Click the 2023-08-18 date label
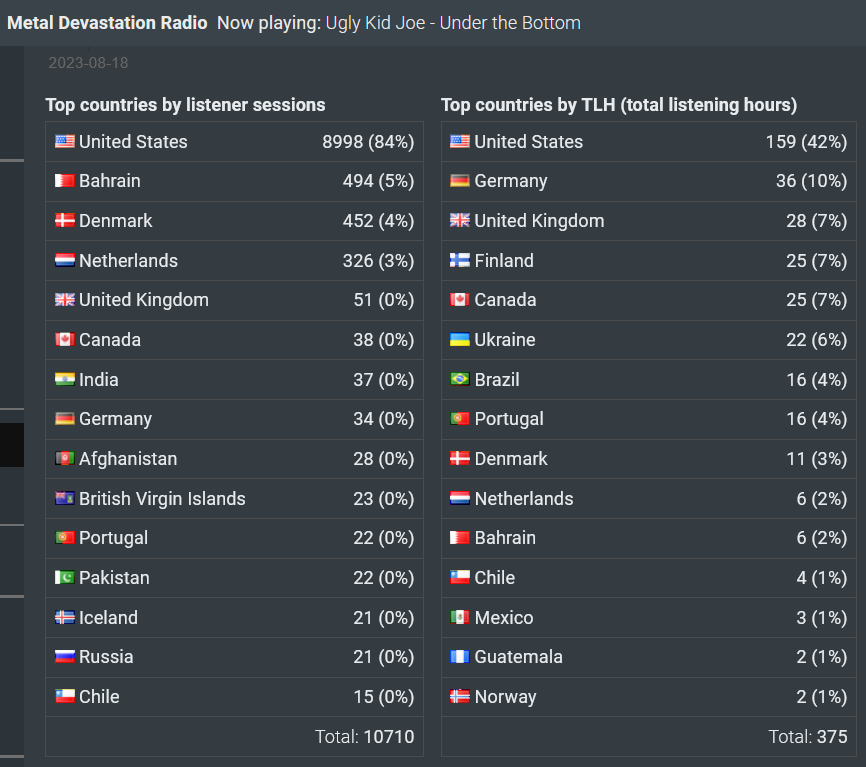Image resolution: width=866 pixels, height=767 pixels. [88, 62]
